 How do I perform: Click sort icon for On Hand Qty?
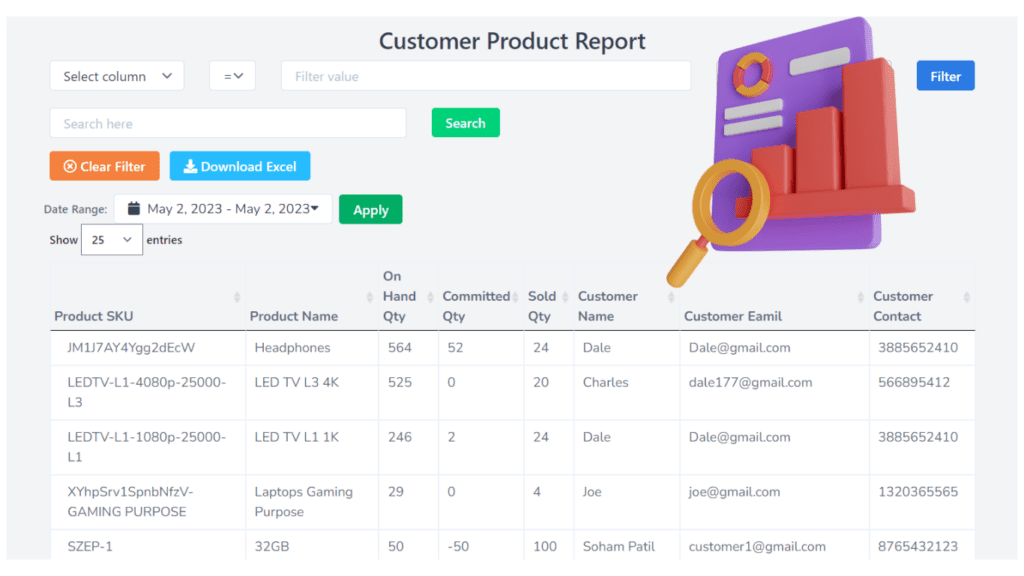(430, 297)
